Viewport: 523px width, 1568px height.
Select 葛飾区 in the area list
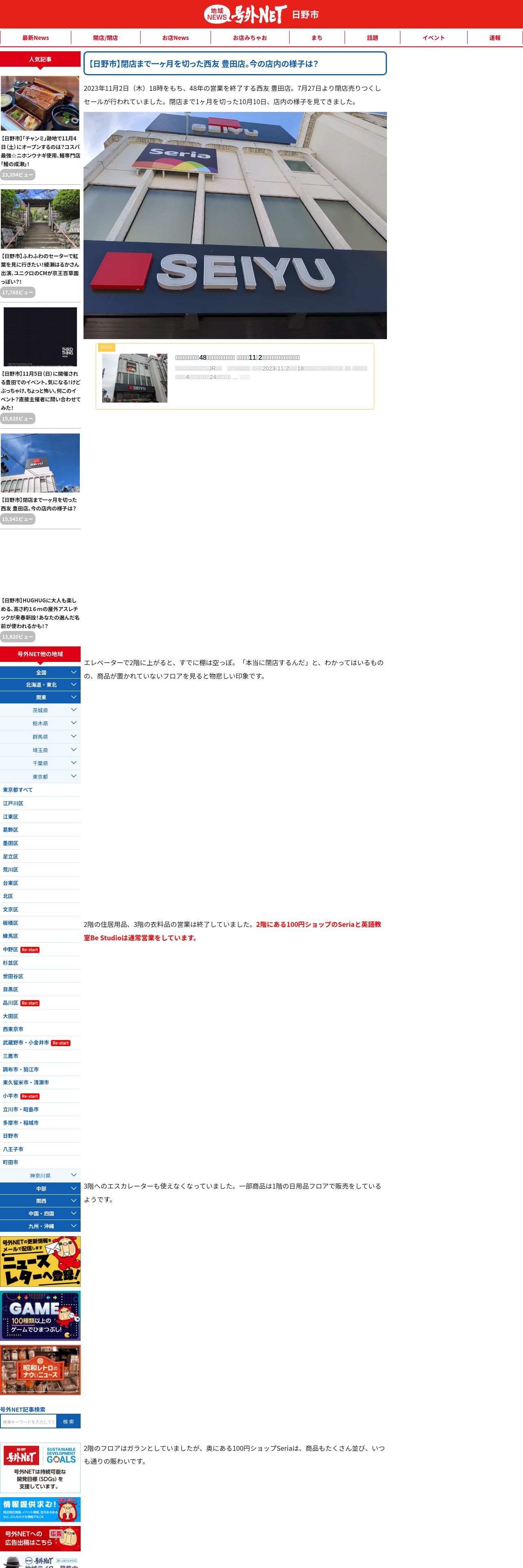click(40, 830)
